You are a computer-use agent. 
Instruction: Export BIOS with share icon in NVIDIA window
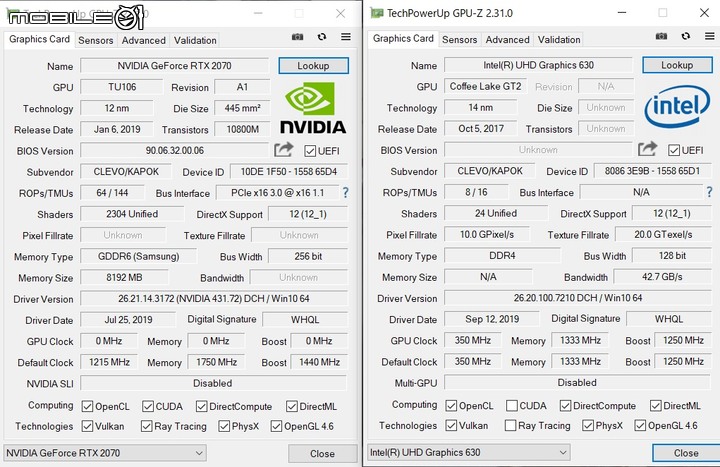283,150
